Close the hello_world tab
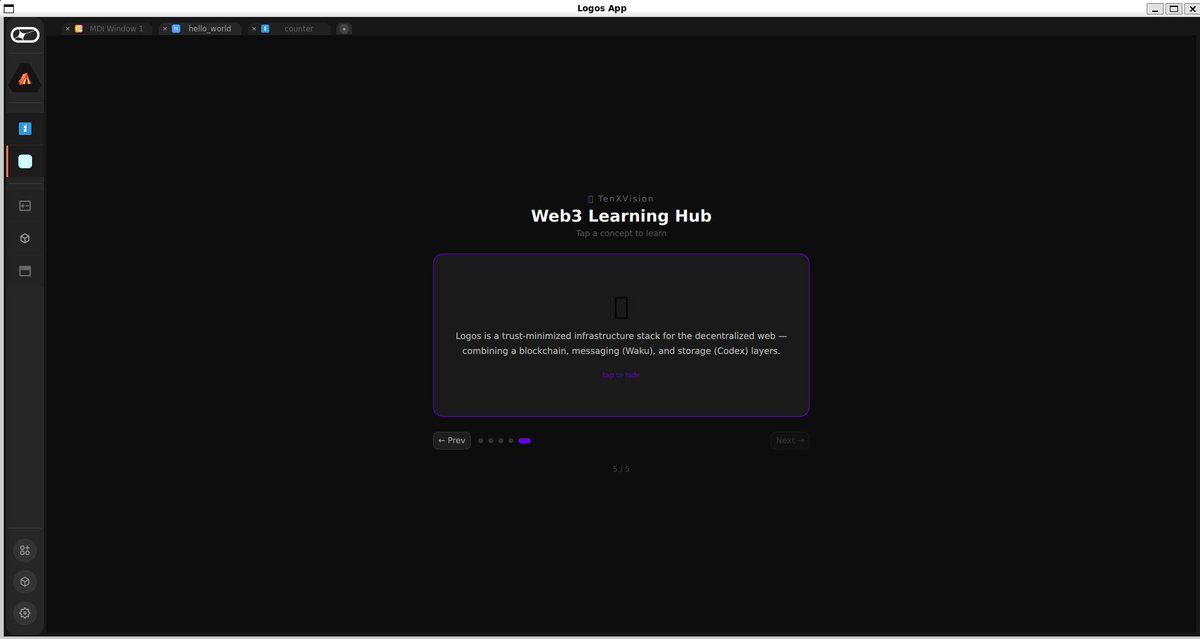 click(164, 29)
